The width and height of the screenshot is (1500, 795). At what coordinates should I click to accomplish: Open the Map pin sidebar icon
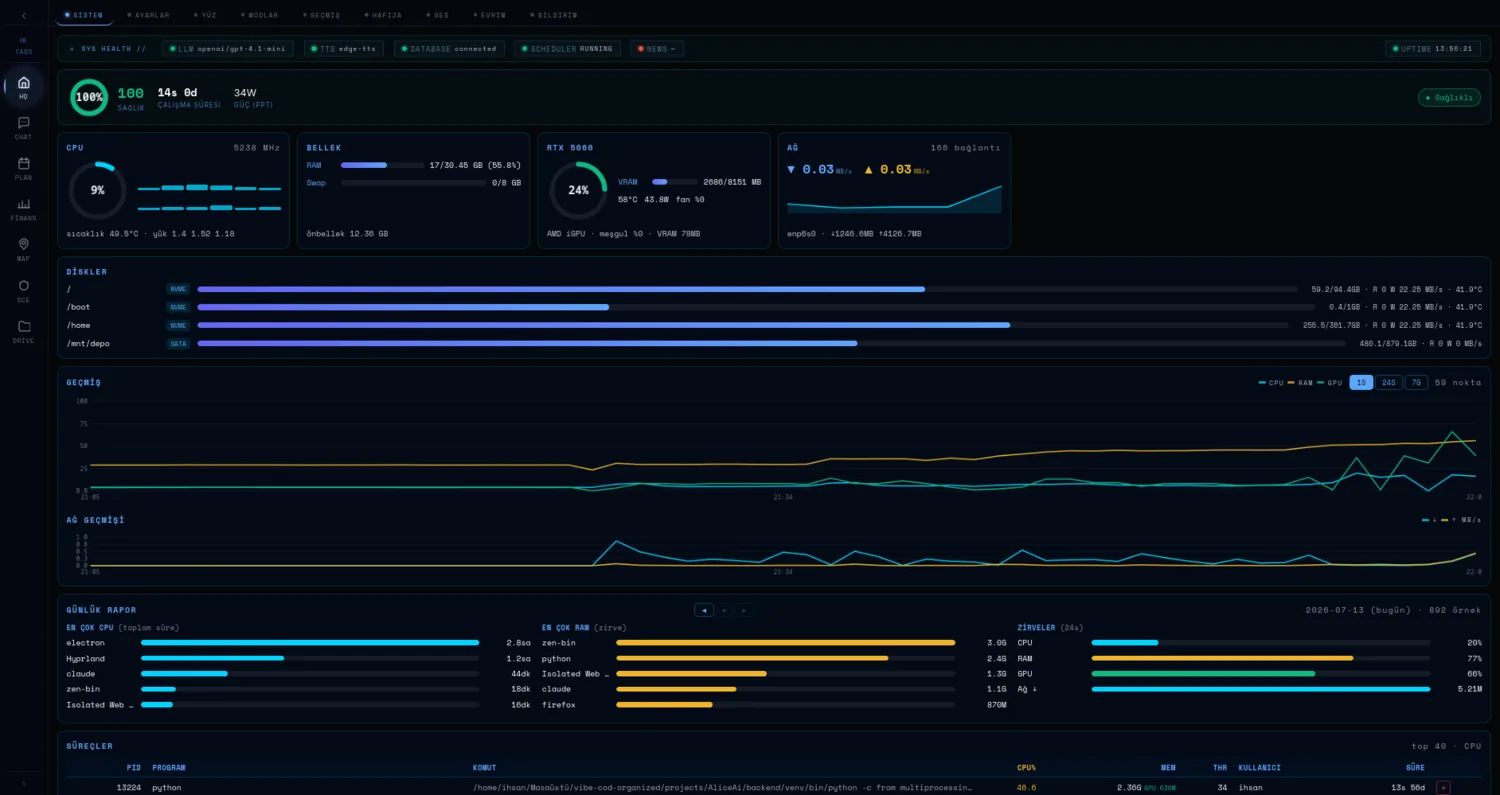coord(23,249)
